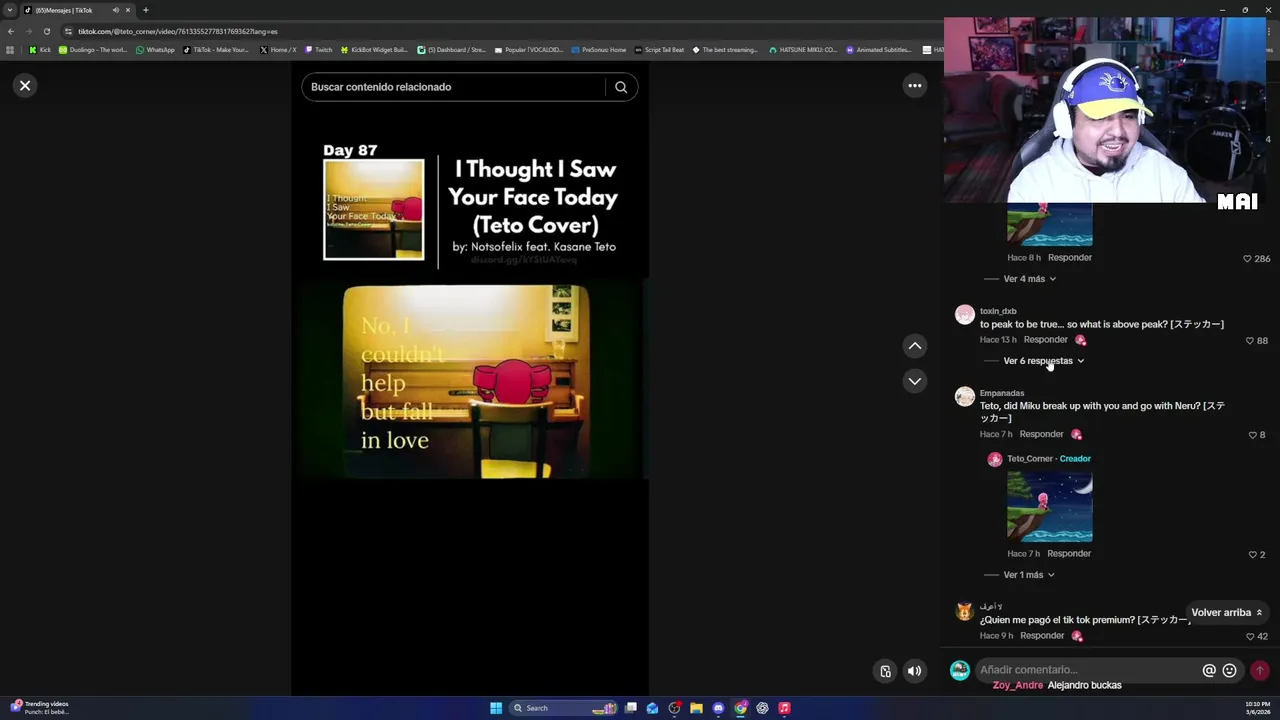
Task: Open the 'TikTok - Make Your...' bookmark
Action: click(x=216, y=50)
